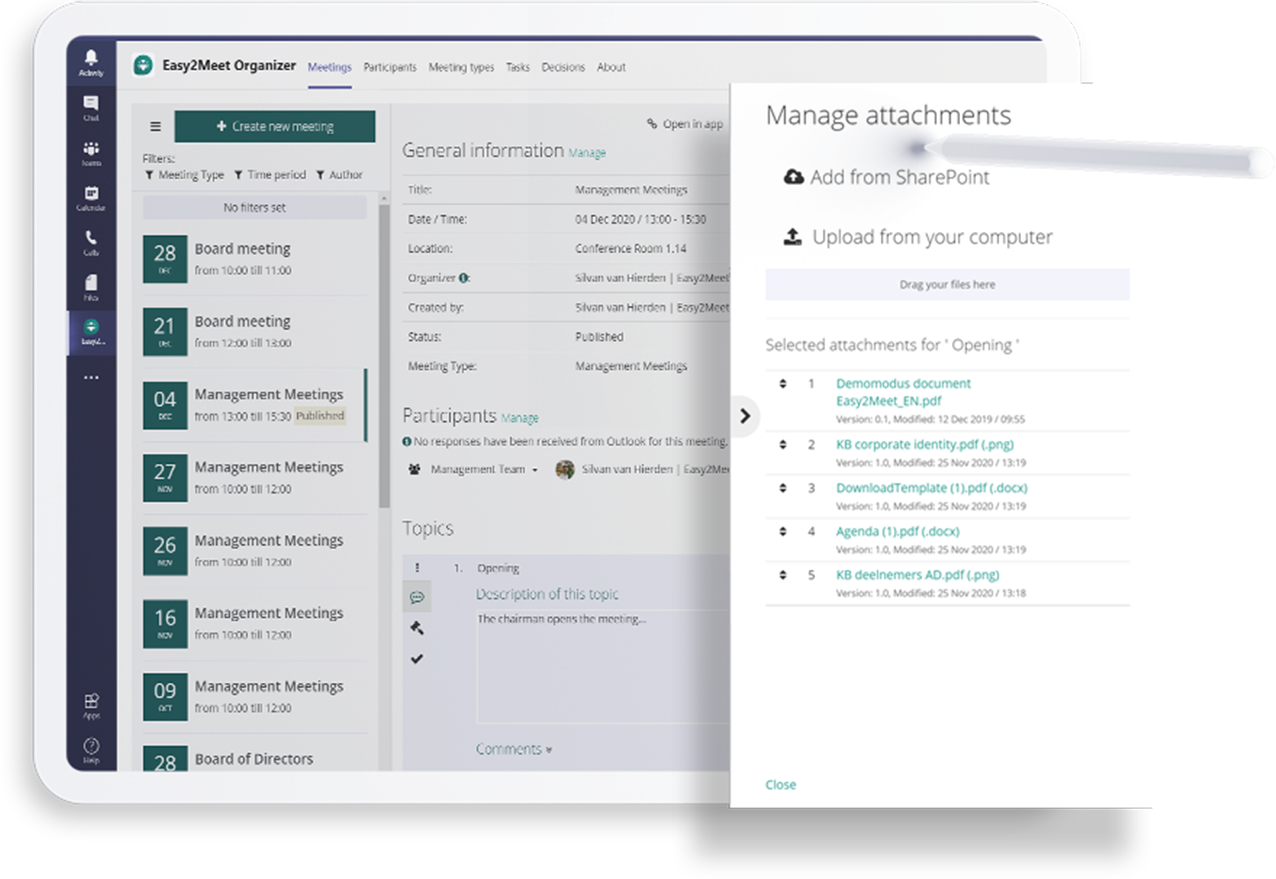Click the info icon next to Organizer
Screen dimensions: 1276x879
464,278
